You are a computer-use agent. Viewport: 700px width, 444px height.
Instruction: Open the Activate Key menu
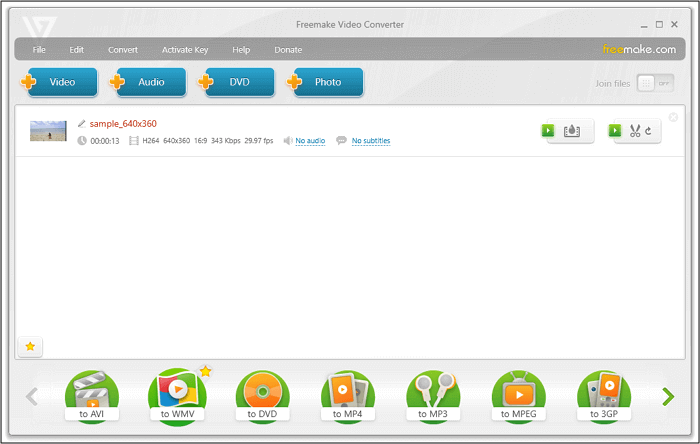coord(185,49)
